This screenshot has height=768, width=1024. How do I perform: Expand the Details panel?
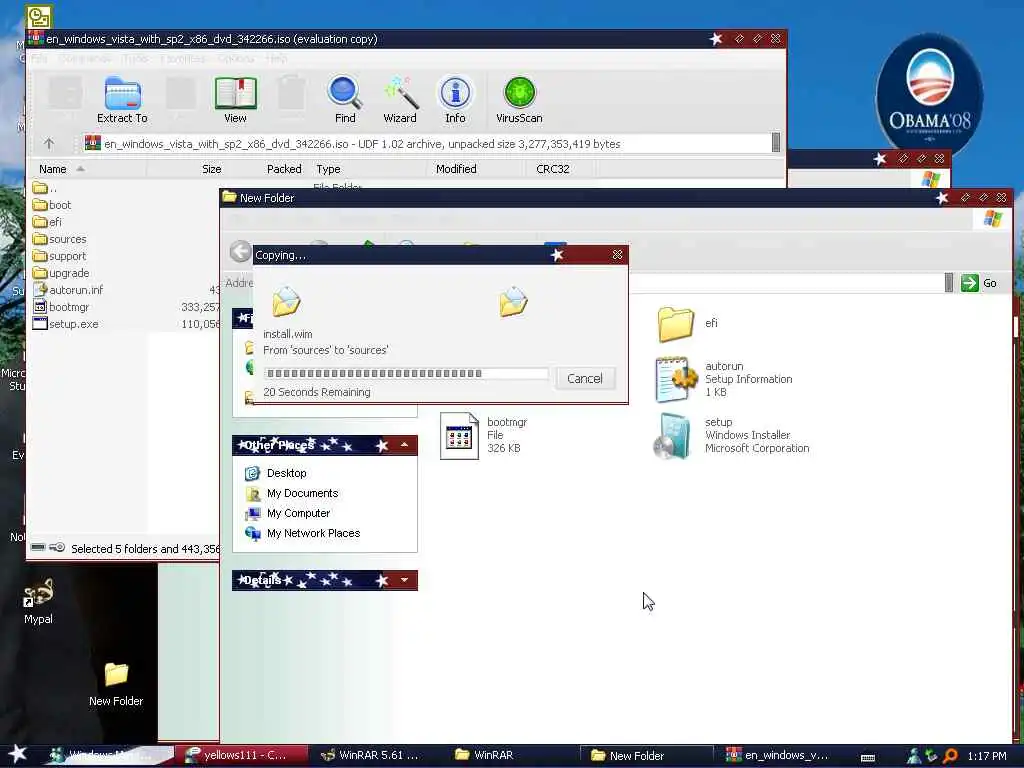pyautogui.click(x=404, y=580)
